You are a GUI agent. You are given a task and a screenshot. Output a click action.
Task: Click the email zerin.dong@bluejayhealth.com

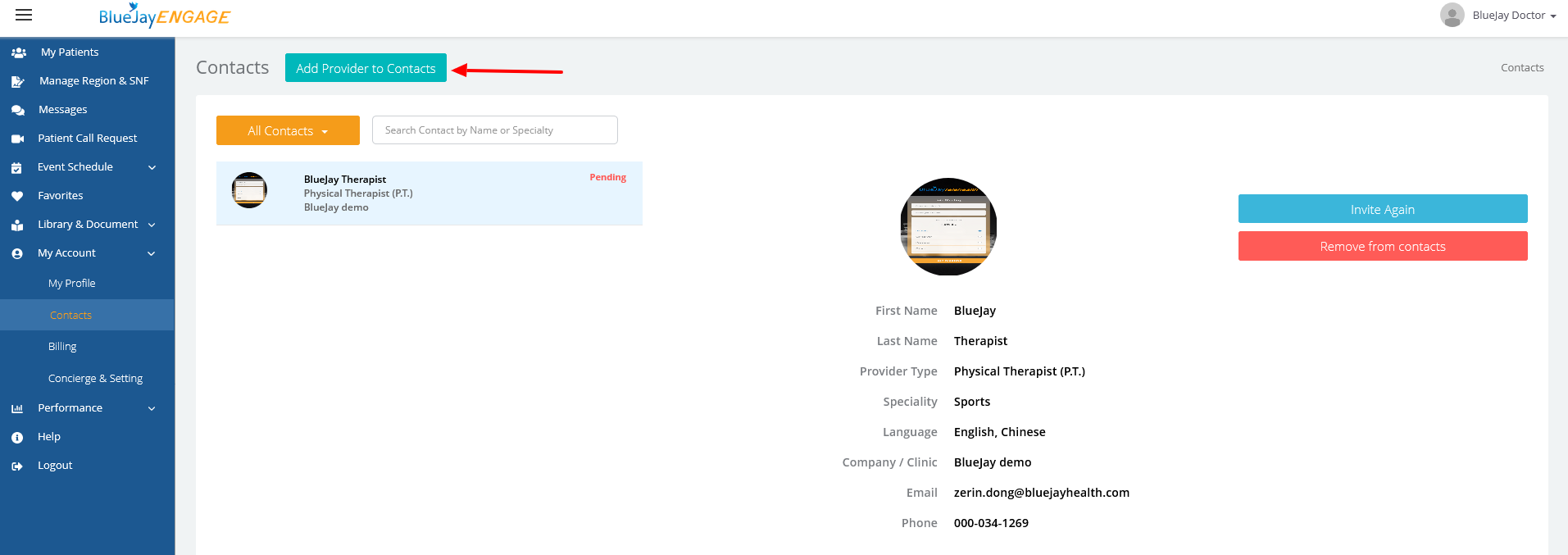1041,492
